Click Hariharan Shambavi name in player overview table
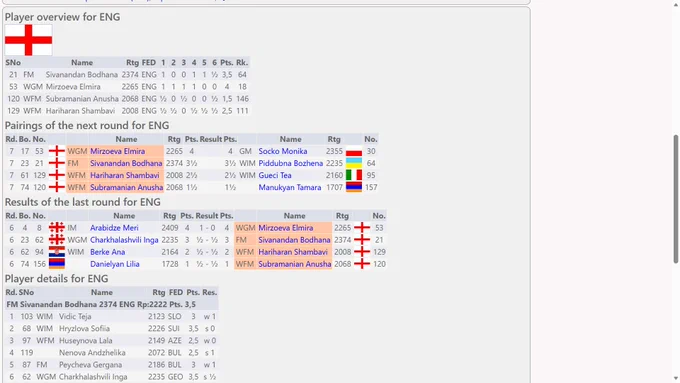 [80, 111]
